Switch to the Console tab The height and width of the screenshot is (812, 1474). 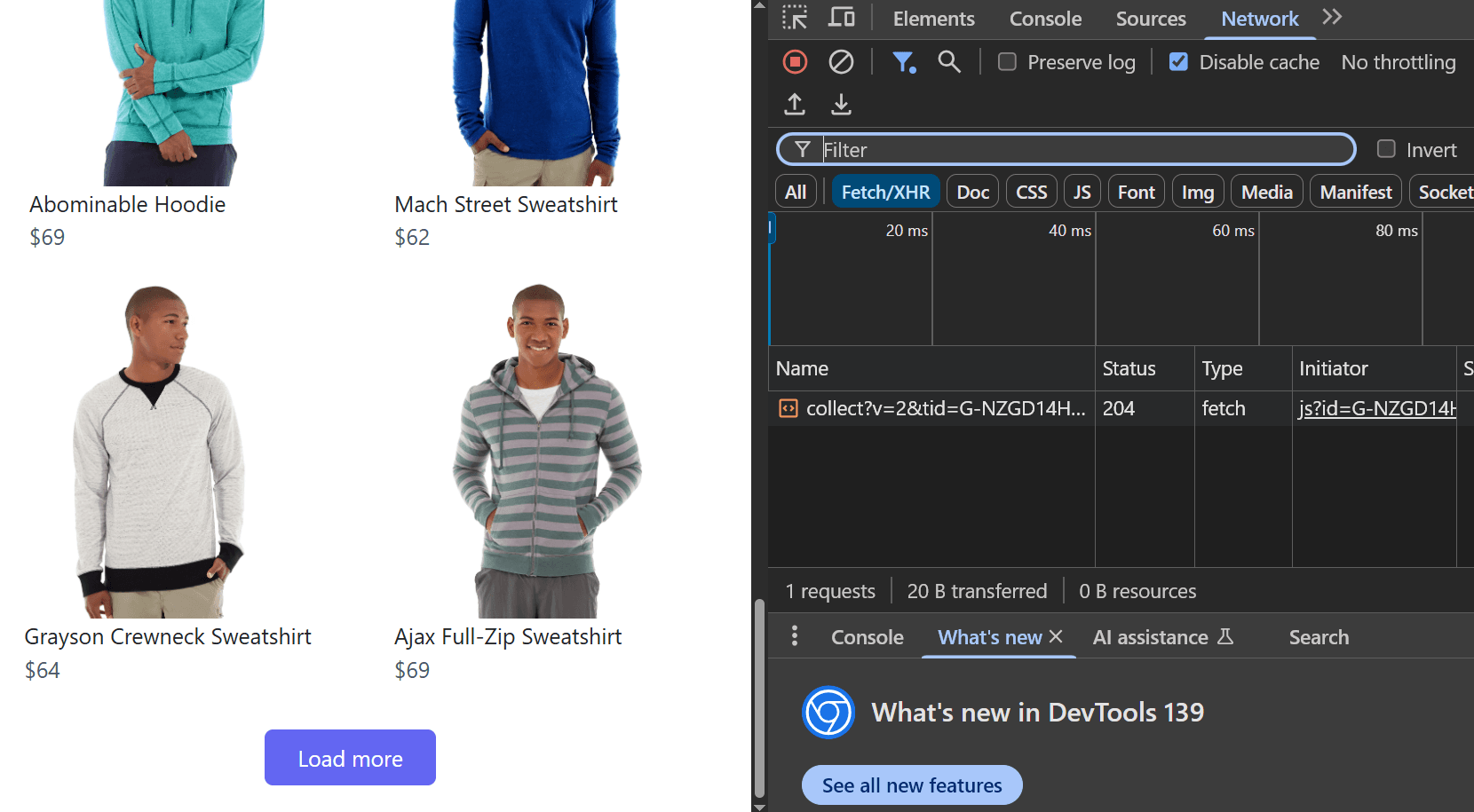click(x=1045, y=19)
